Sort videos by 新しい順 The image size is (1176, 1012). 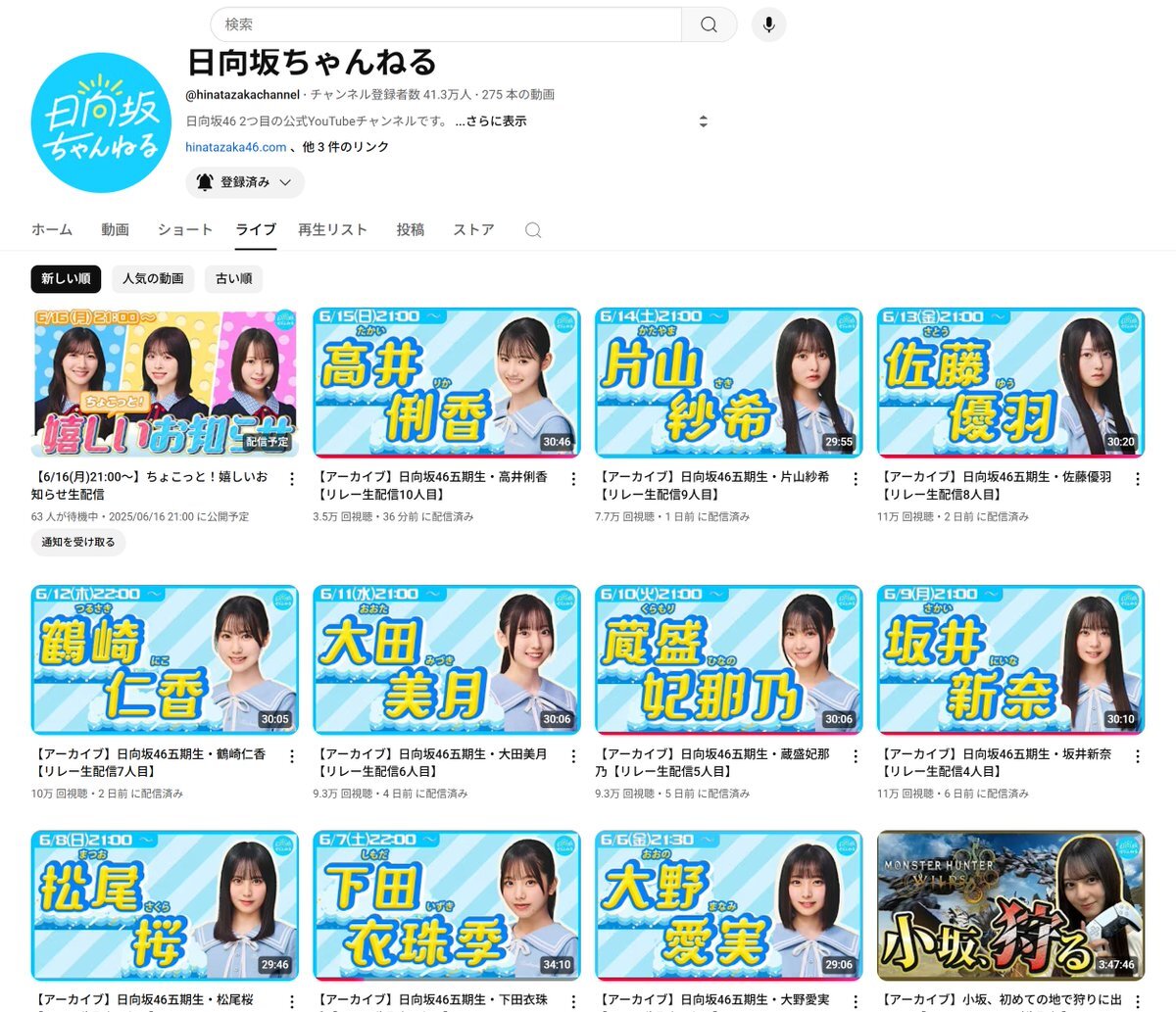click(x=66, y=279)
